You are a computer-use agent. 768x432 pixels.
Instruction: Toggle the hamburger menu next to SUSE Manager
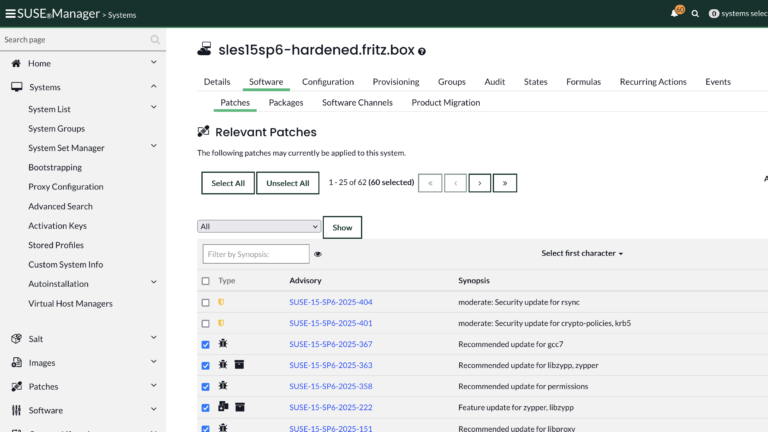click(10, 13)
